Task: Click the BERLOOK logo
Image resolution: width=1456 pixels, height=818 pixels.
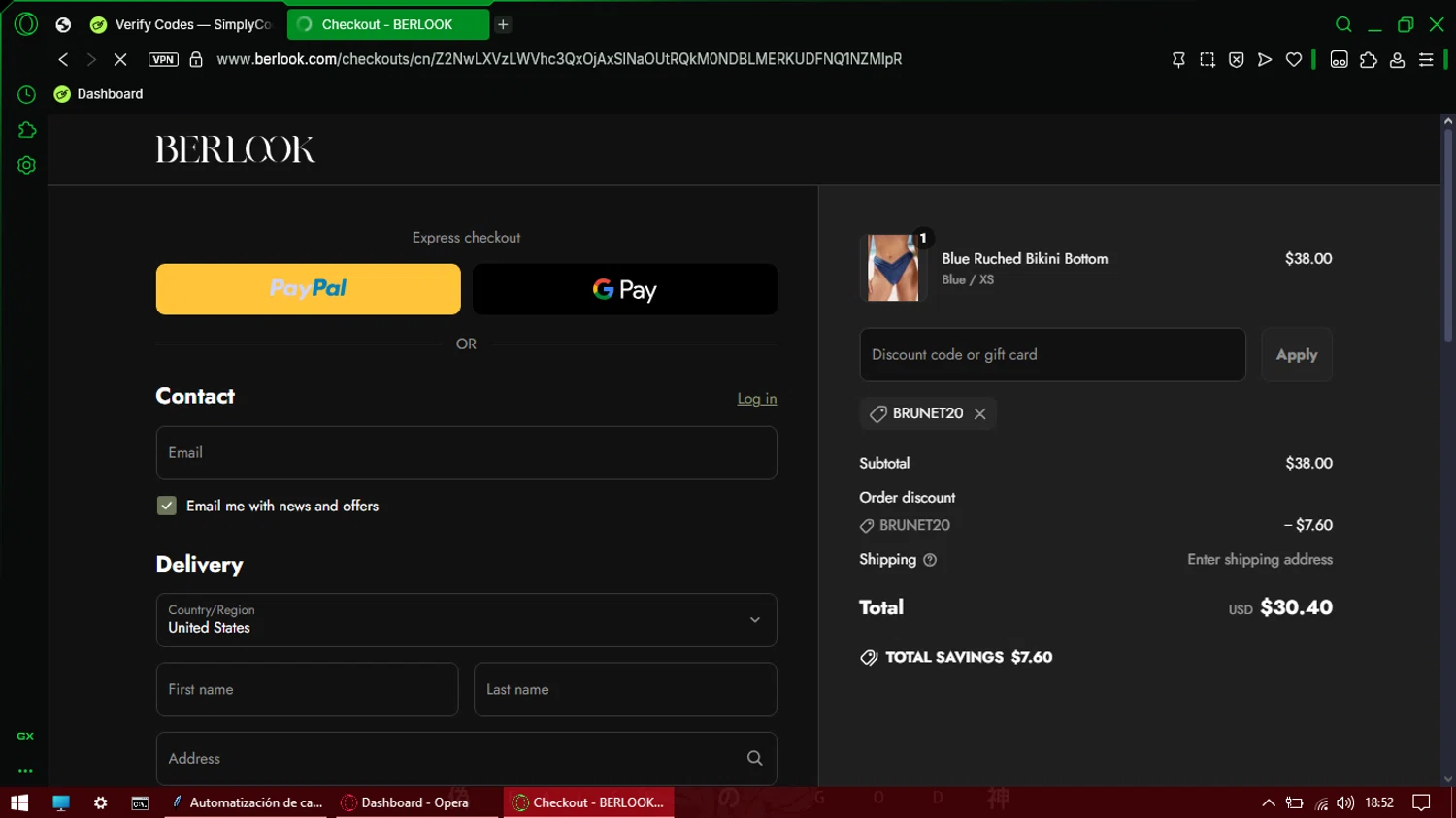Action: (x=235, y=149)
